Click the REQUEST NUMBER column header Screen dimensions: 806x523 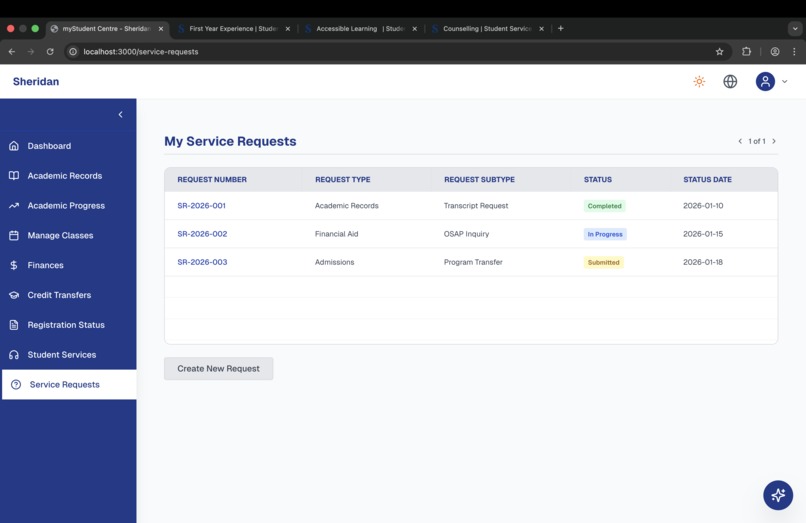point(212,179)
